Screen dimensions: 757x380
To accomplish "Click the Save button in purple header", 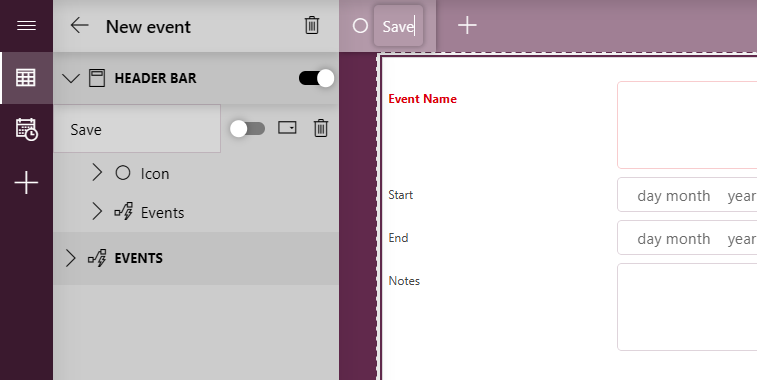I will pos(398,26).
